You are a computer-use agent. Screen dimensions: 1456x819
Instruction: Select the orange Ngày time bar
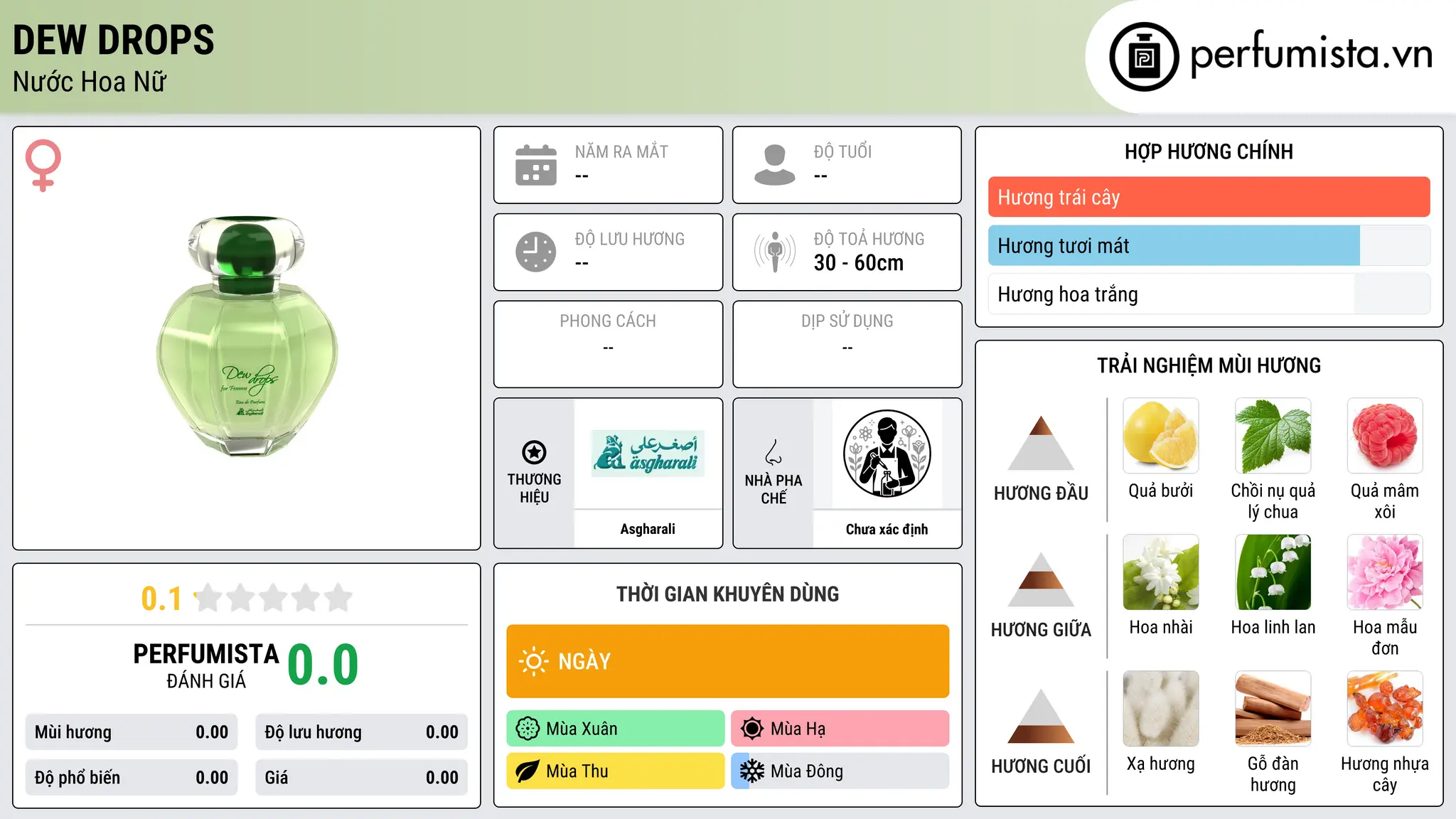(x=728, y=661)
